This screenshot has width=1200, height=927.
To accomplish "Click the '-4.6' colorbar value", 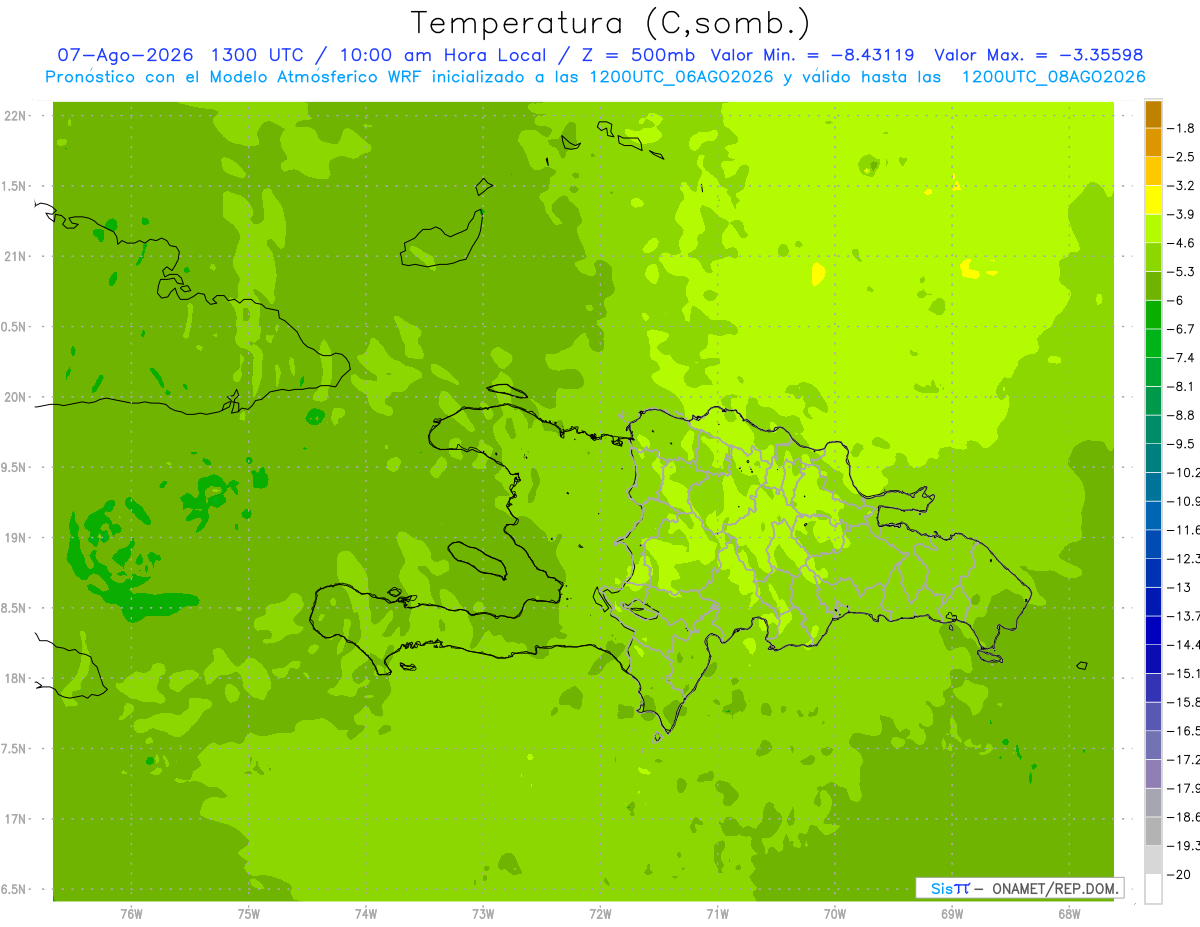I will tap(1182, 243).
